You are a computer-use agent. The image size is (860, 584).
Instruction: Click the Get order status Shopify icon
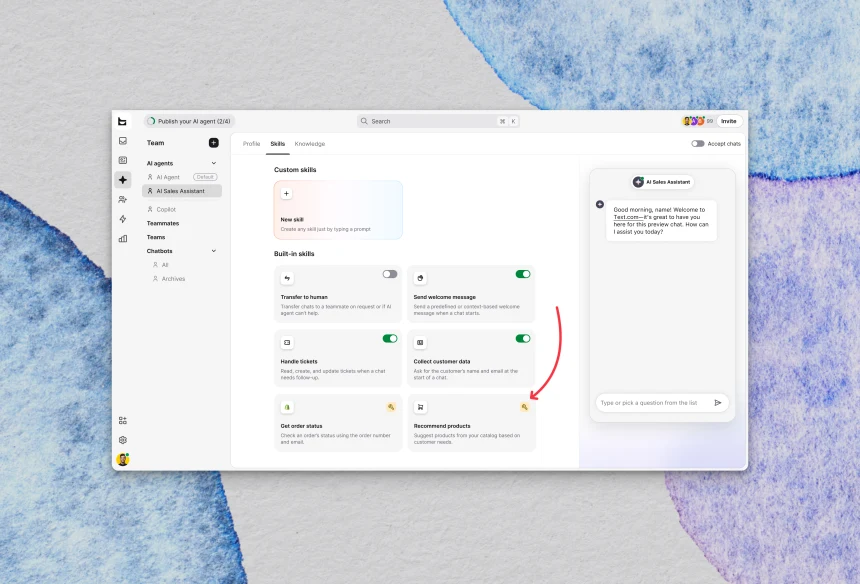(287, 407)
